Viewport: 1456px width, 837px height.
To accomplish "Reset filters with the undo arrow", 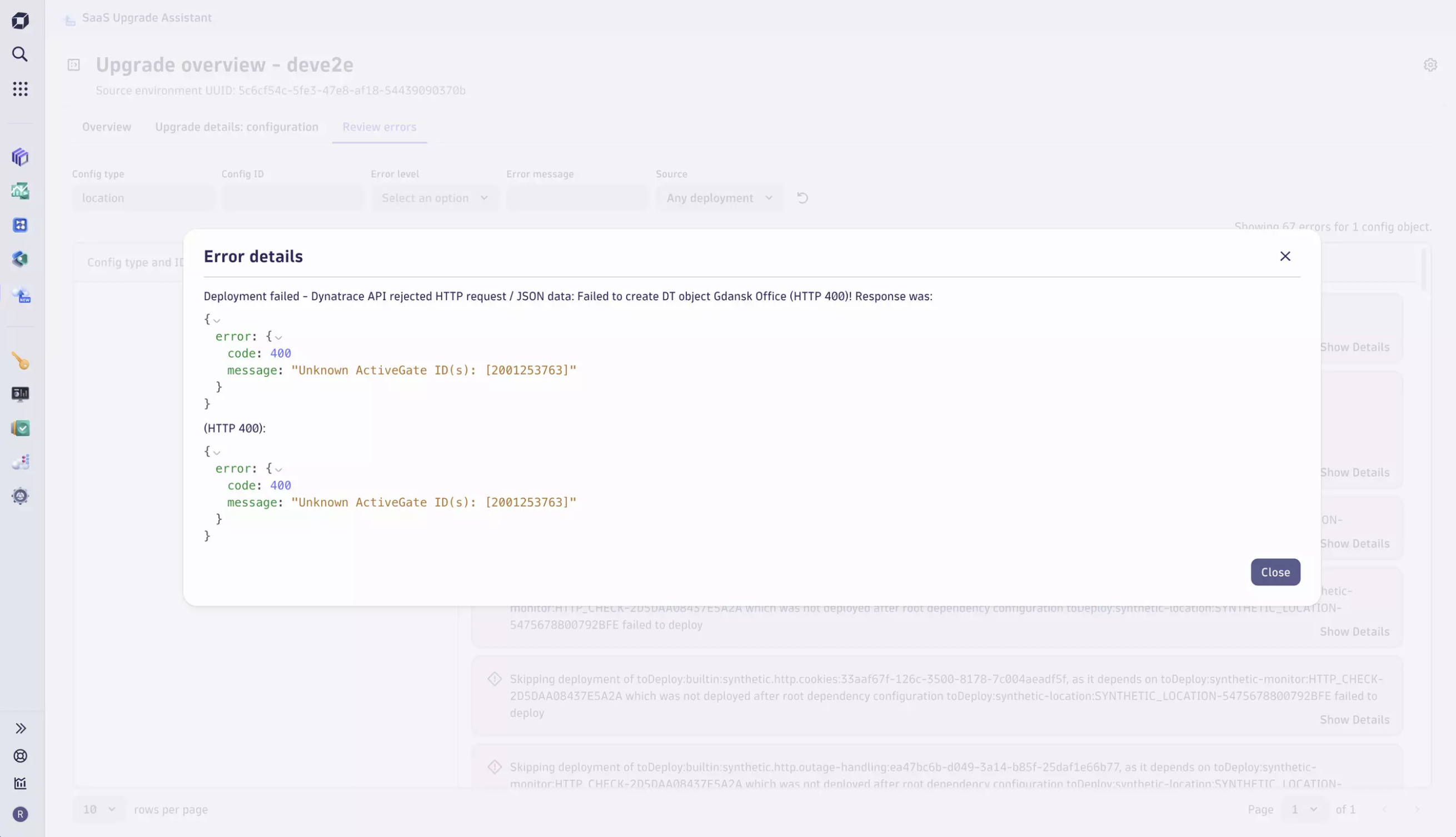I will 802,198.
